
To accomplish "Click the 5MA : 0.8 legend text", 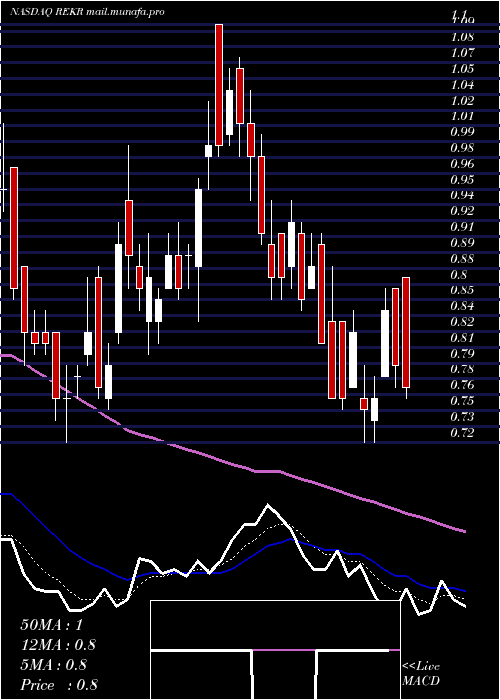I will (x=54, y=665).
